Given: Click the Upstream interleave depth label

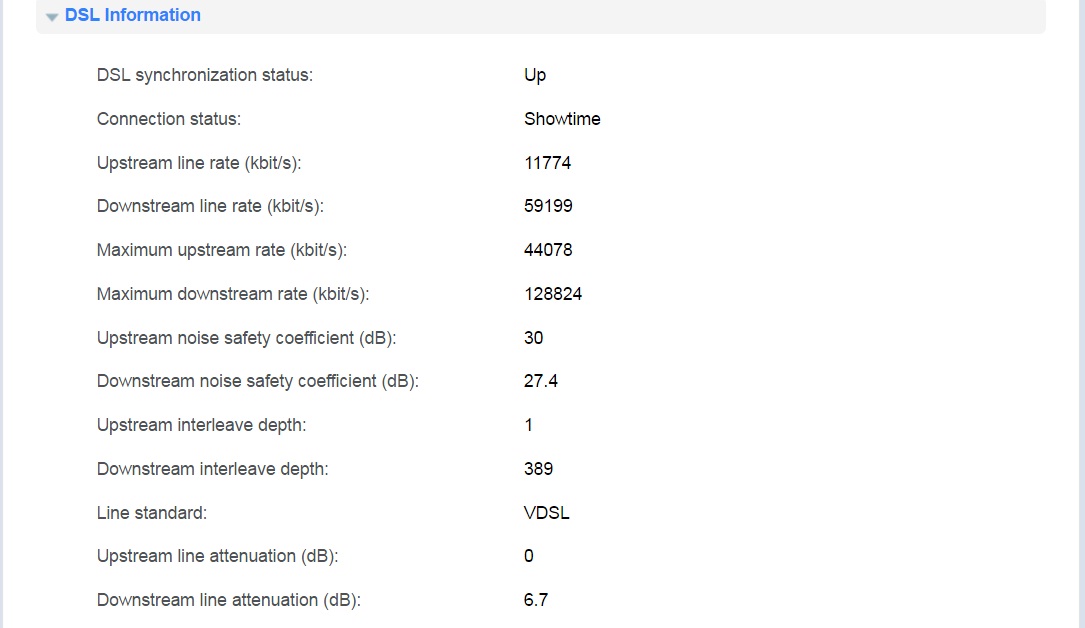Looking at the screenshot, I should click(201, 425).
